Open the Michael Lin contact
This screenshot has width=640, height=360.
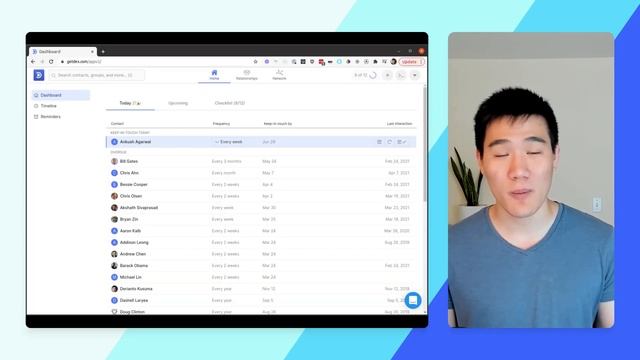[x=130, y=277]
